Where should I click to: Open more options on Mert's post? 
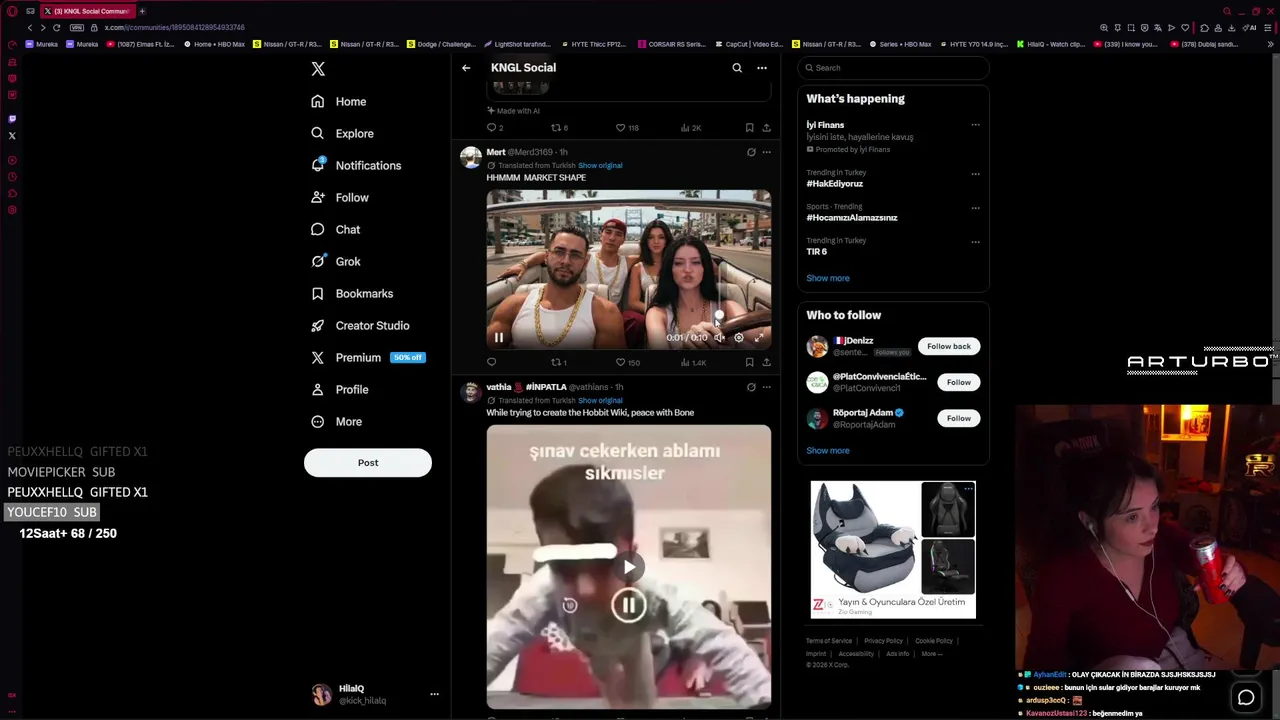pyautogui.click(x=767, y=152)
